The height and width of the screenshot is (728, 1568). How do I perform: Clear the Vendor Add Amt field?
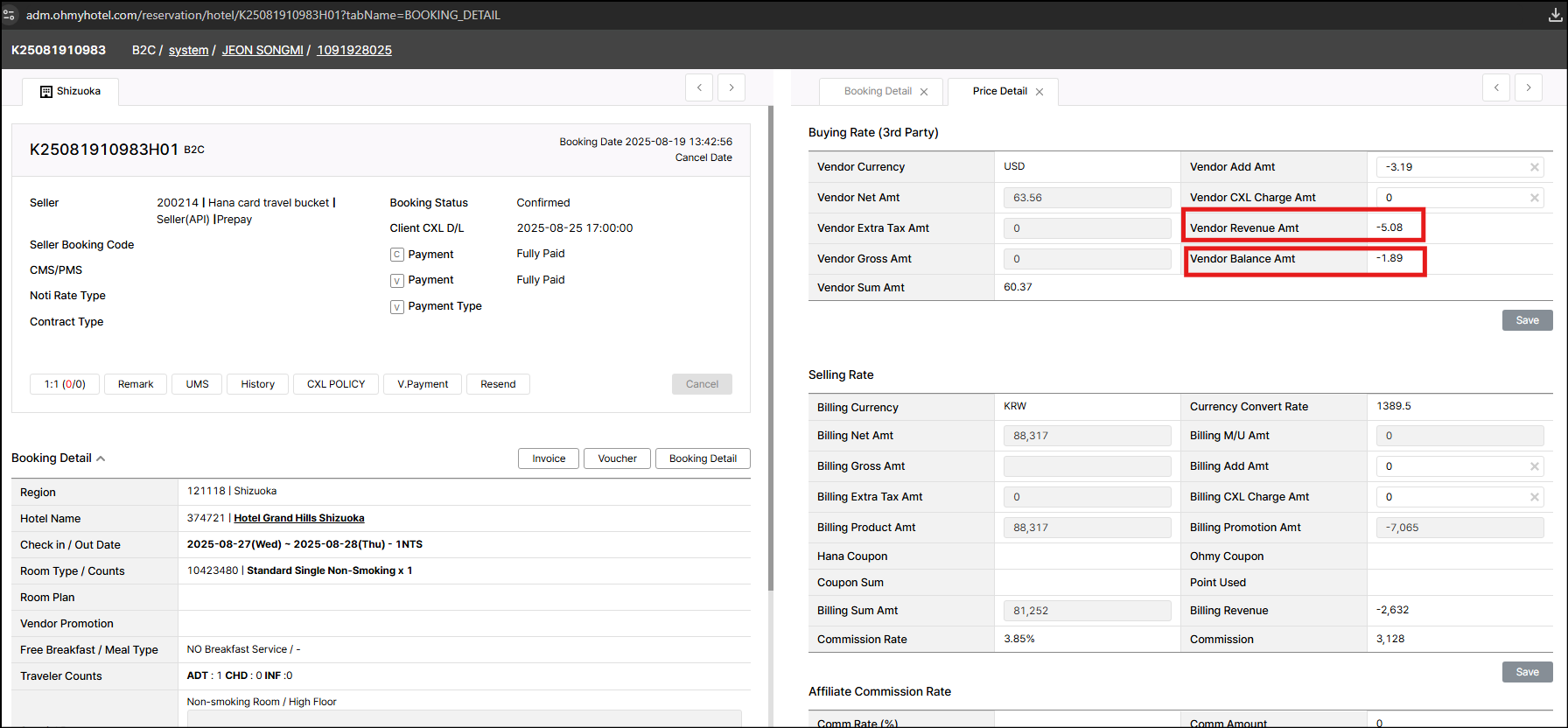click(1534, 167)
